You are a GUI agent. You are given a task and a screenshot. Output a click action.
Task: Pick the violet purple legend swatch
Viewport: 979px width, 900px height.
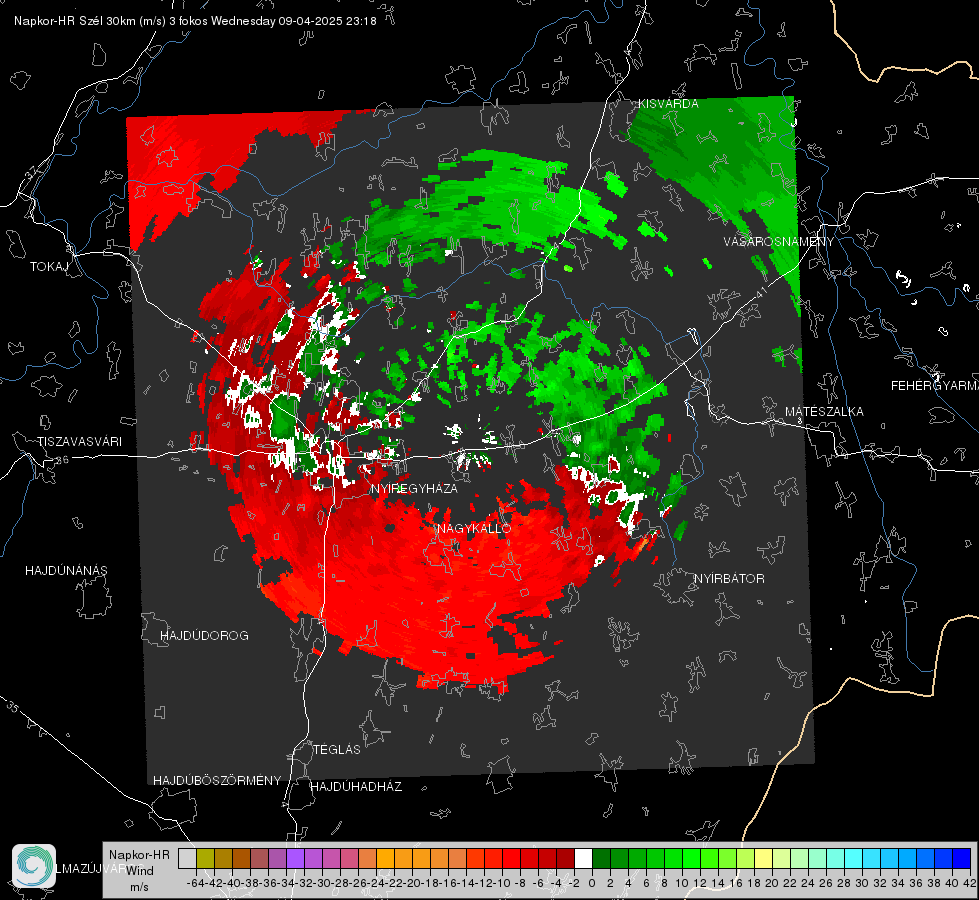coord(295,858)
